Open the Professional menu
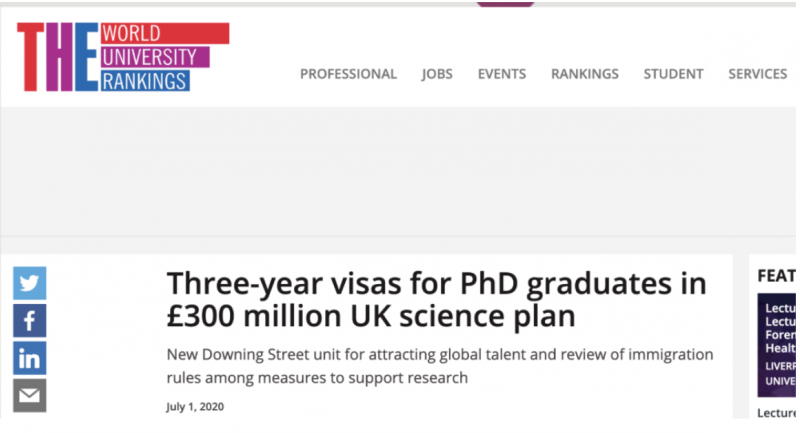 pyautogui.click(x=348, y=74)
